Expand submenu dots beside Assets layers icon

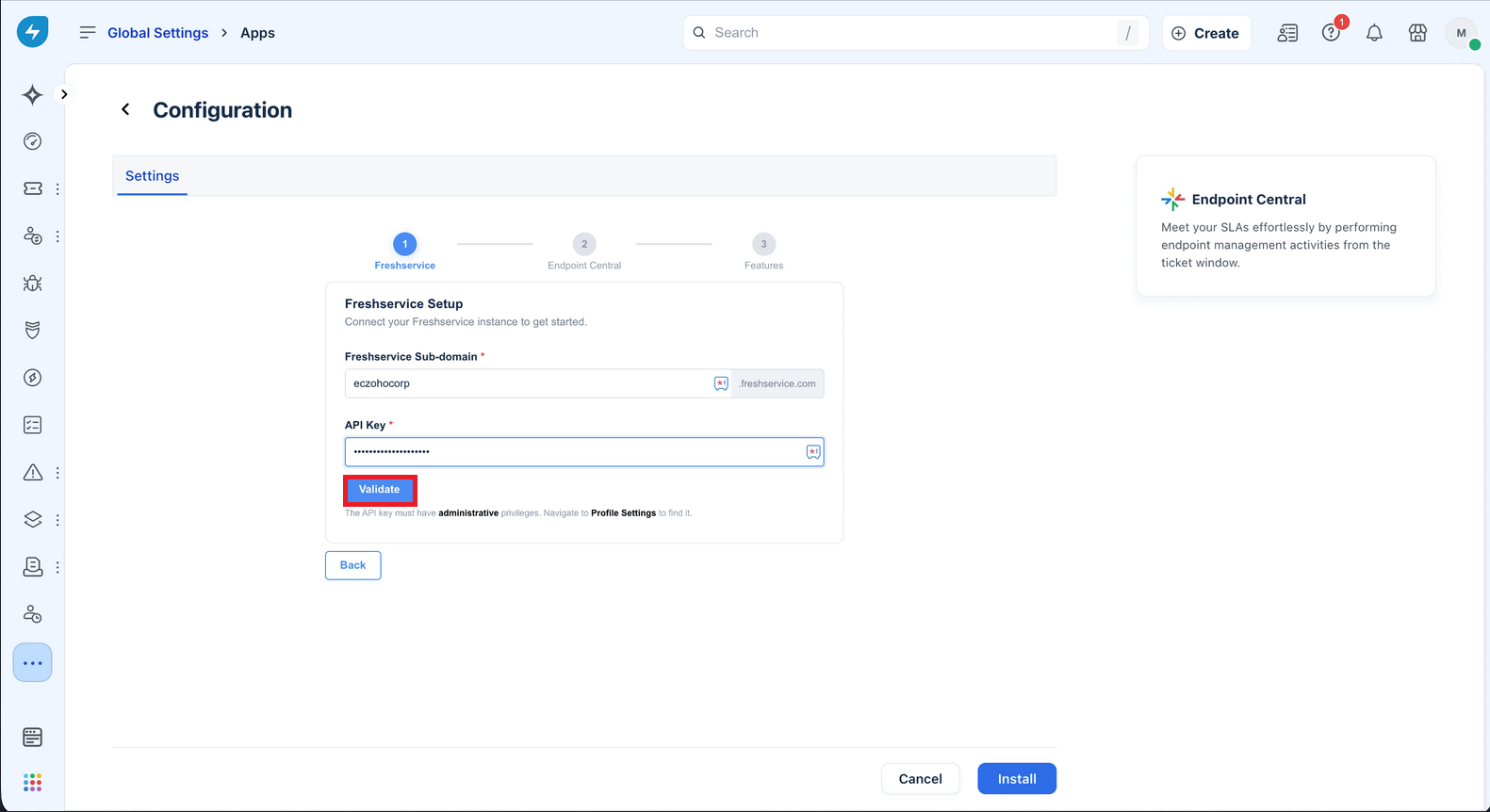[57, 520]
